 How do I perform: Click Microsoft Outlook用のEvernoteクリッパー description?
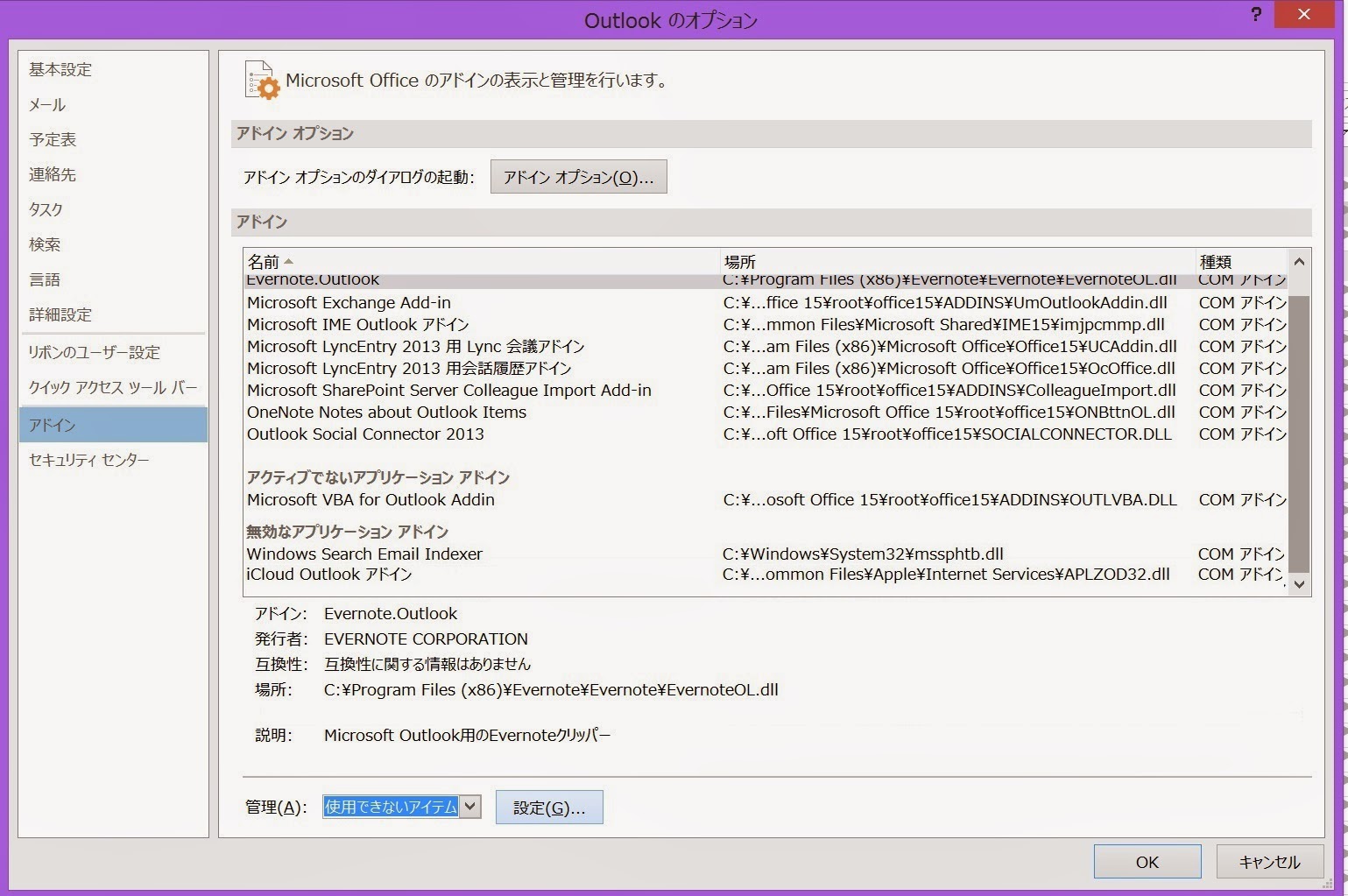tap(467, 736)
